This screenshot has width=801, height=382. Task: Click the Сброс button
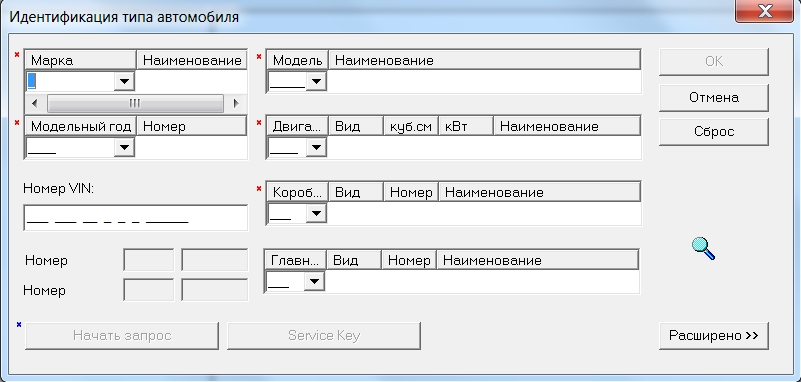click(x=714, y=132)
